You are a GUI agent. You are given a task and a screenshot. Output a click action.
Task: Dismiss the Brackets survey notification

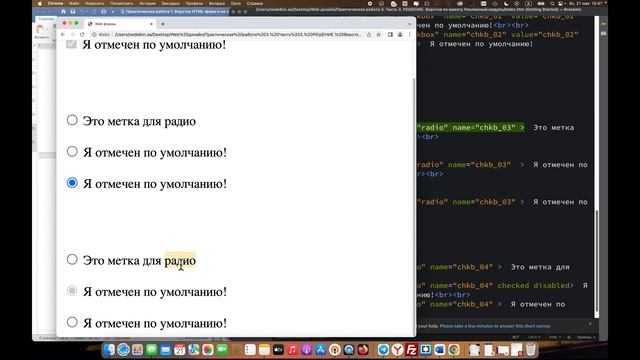click(590, 324)
